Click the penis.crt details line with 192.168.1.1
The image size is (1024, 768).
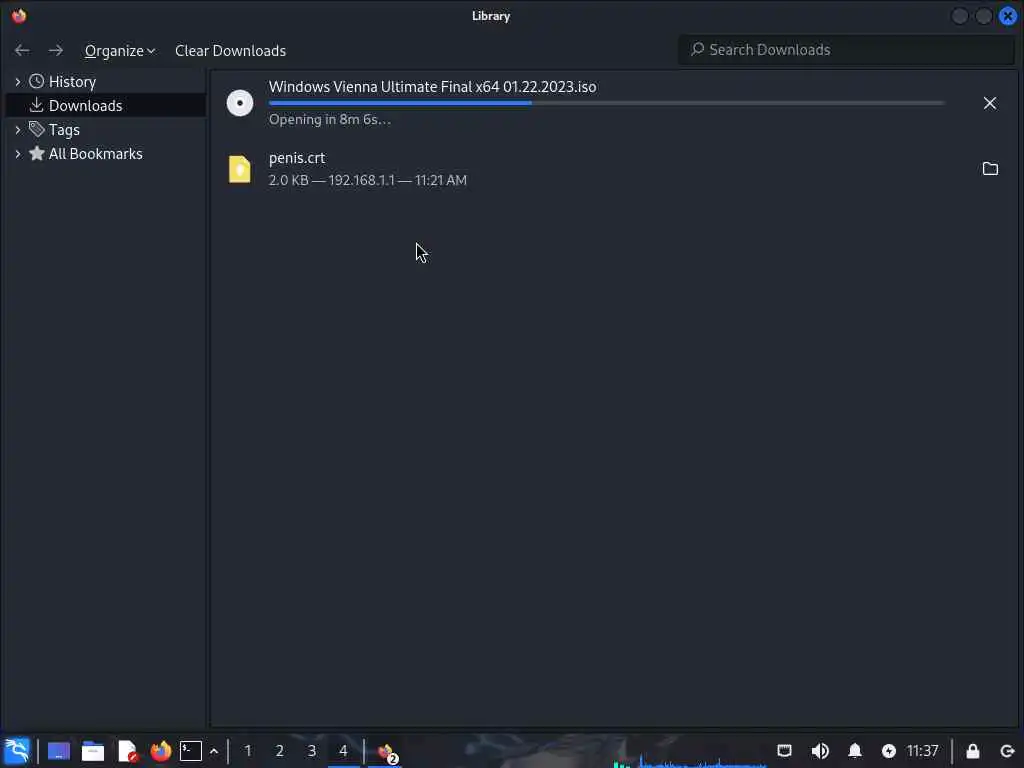point(368,180)
